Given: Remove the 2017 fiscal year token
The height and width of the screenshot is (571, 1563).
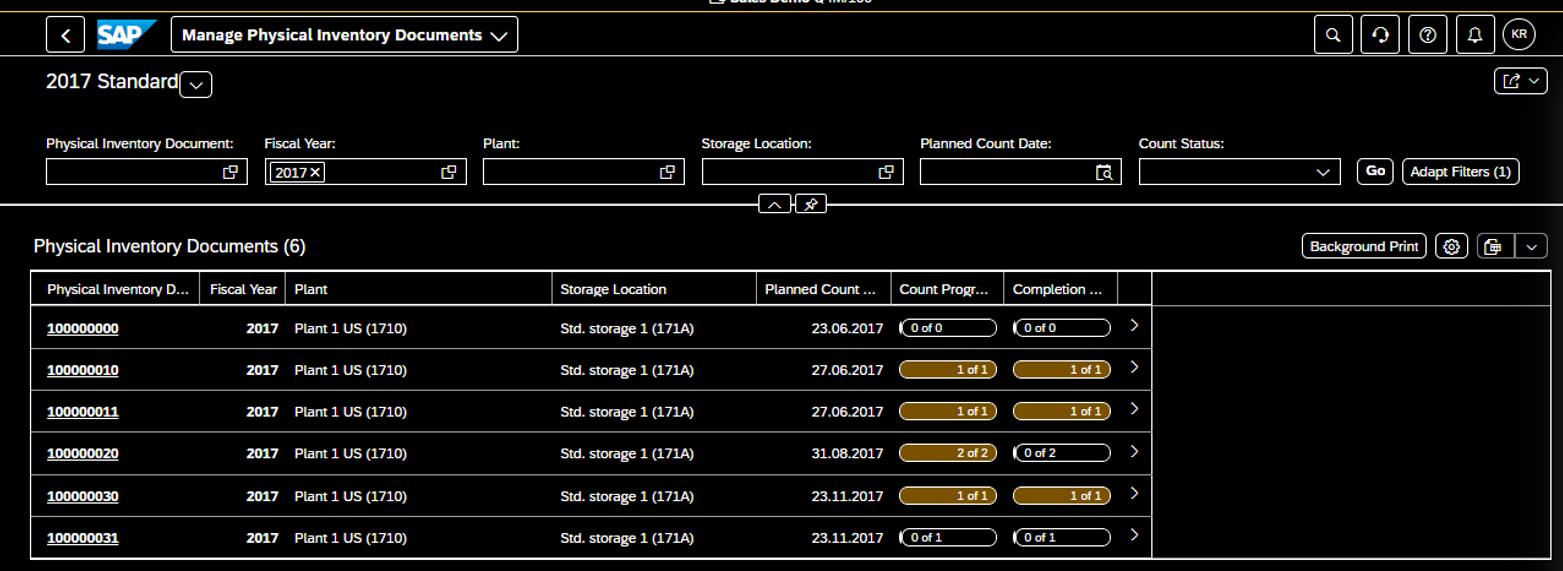Looking at the screenshot, I should [x=315, y=173].
